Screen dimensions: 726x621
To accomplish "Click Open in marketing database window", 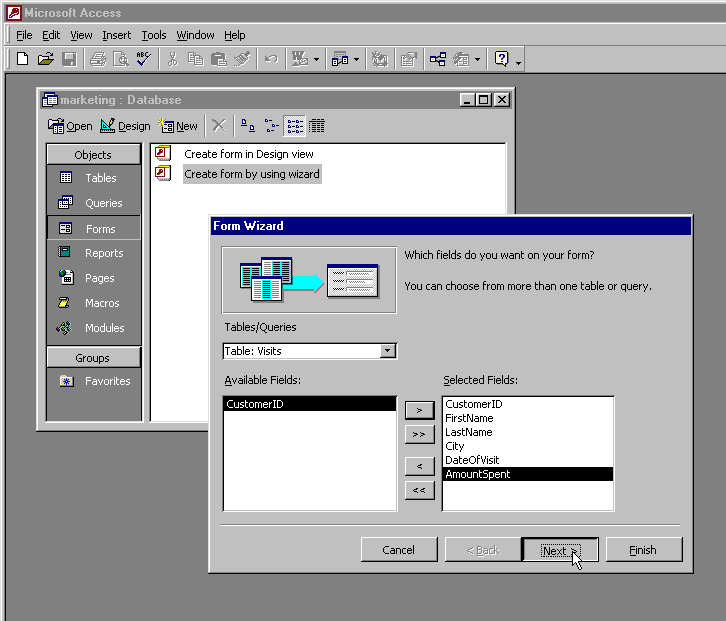I will click(70, 126).
